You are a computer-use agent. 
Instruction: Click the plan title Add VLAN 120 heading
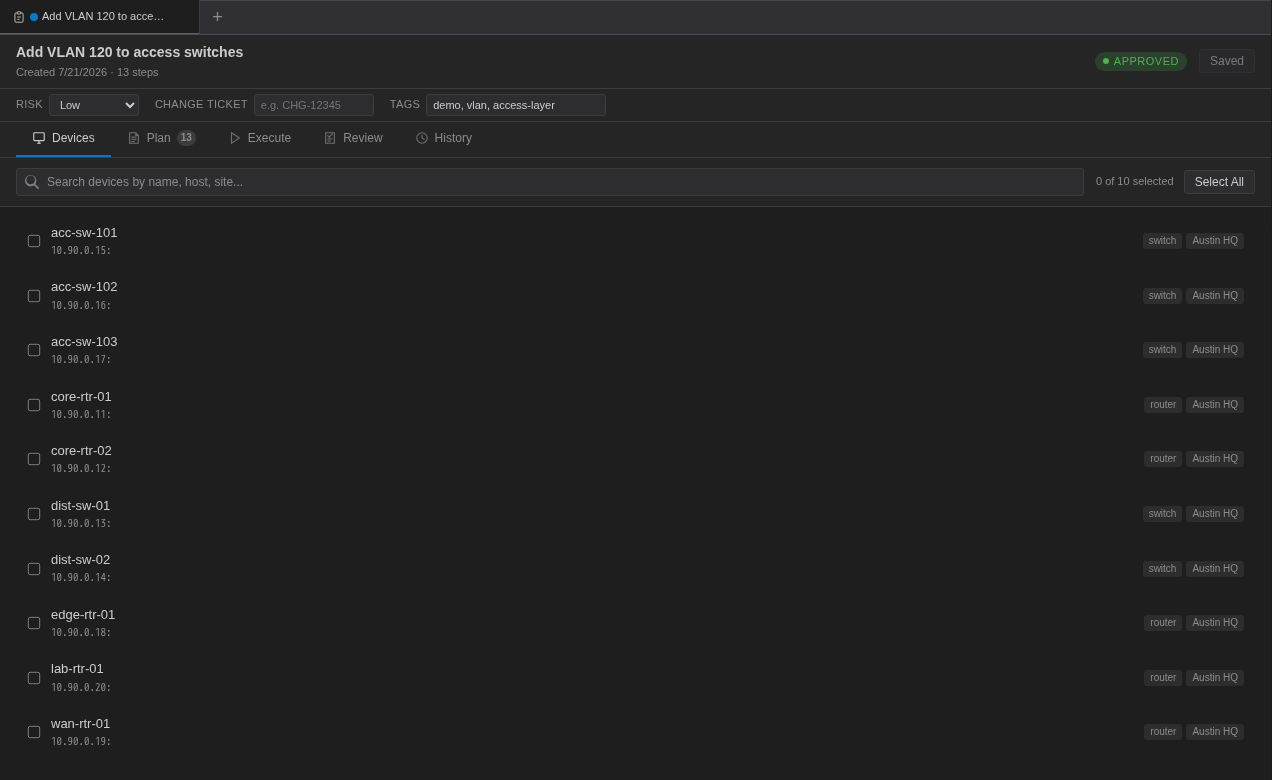coord(129,52)
